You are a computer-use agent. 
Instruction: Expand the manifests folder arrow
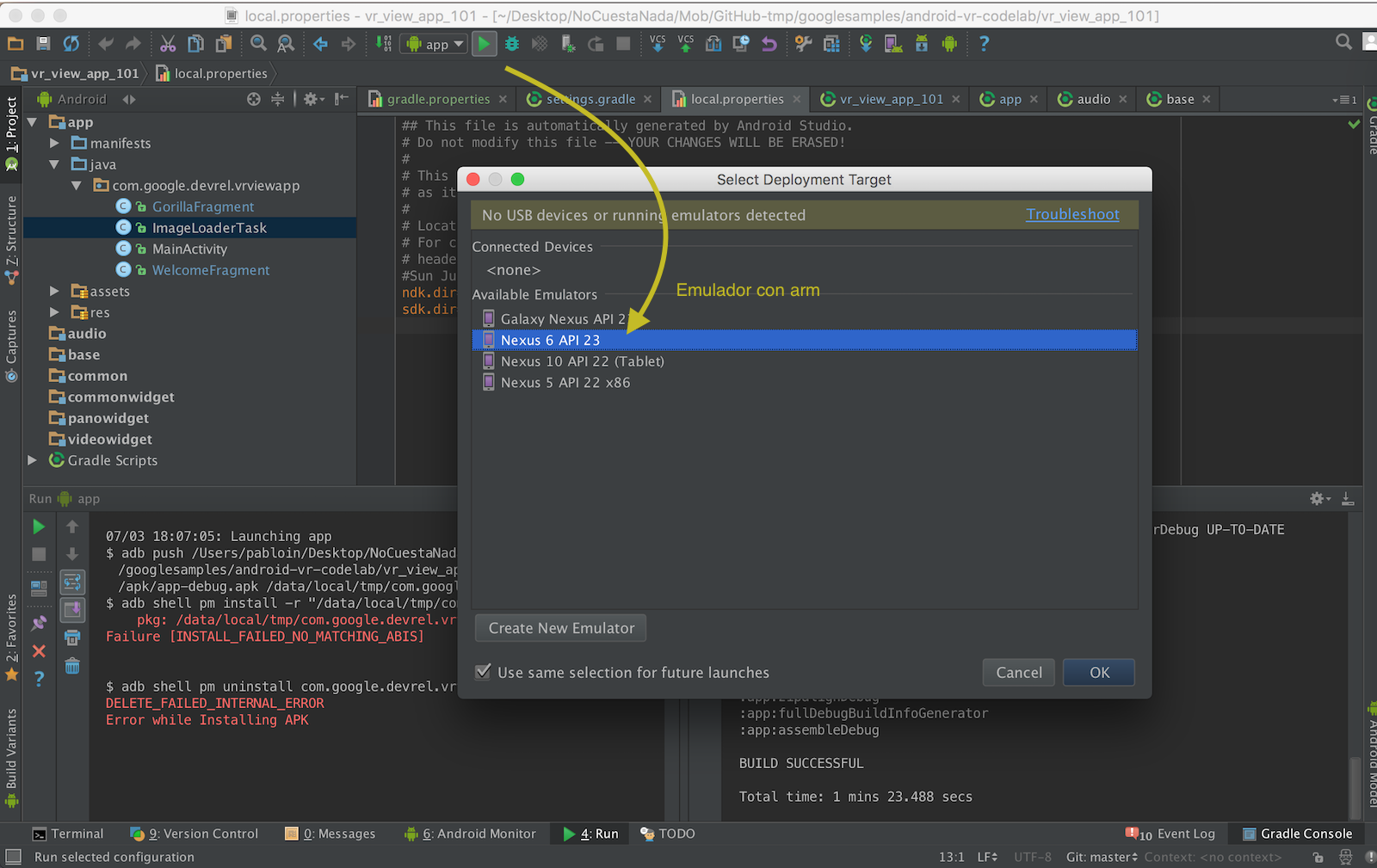(54, 143)
